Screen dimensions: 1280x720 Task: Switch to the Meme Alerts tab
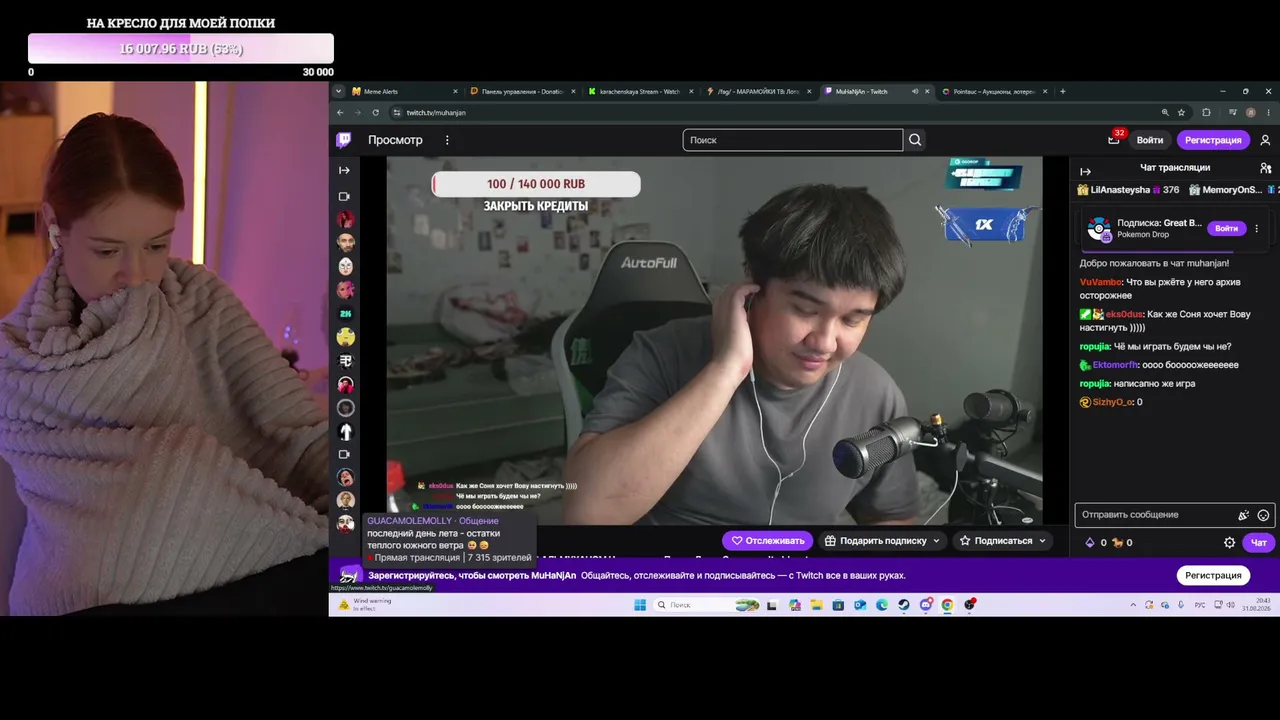[x=405, y=91]
